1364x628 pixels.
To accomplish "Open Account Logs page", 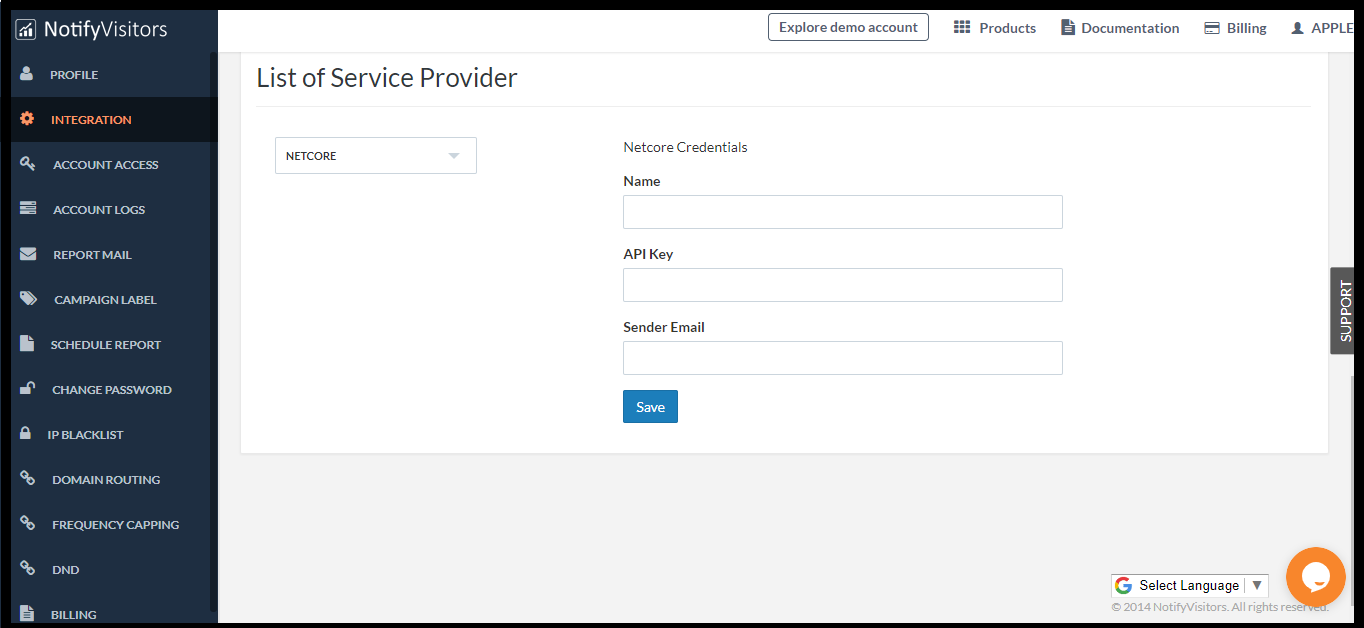I will (x=109, y=209).
